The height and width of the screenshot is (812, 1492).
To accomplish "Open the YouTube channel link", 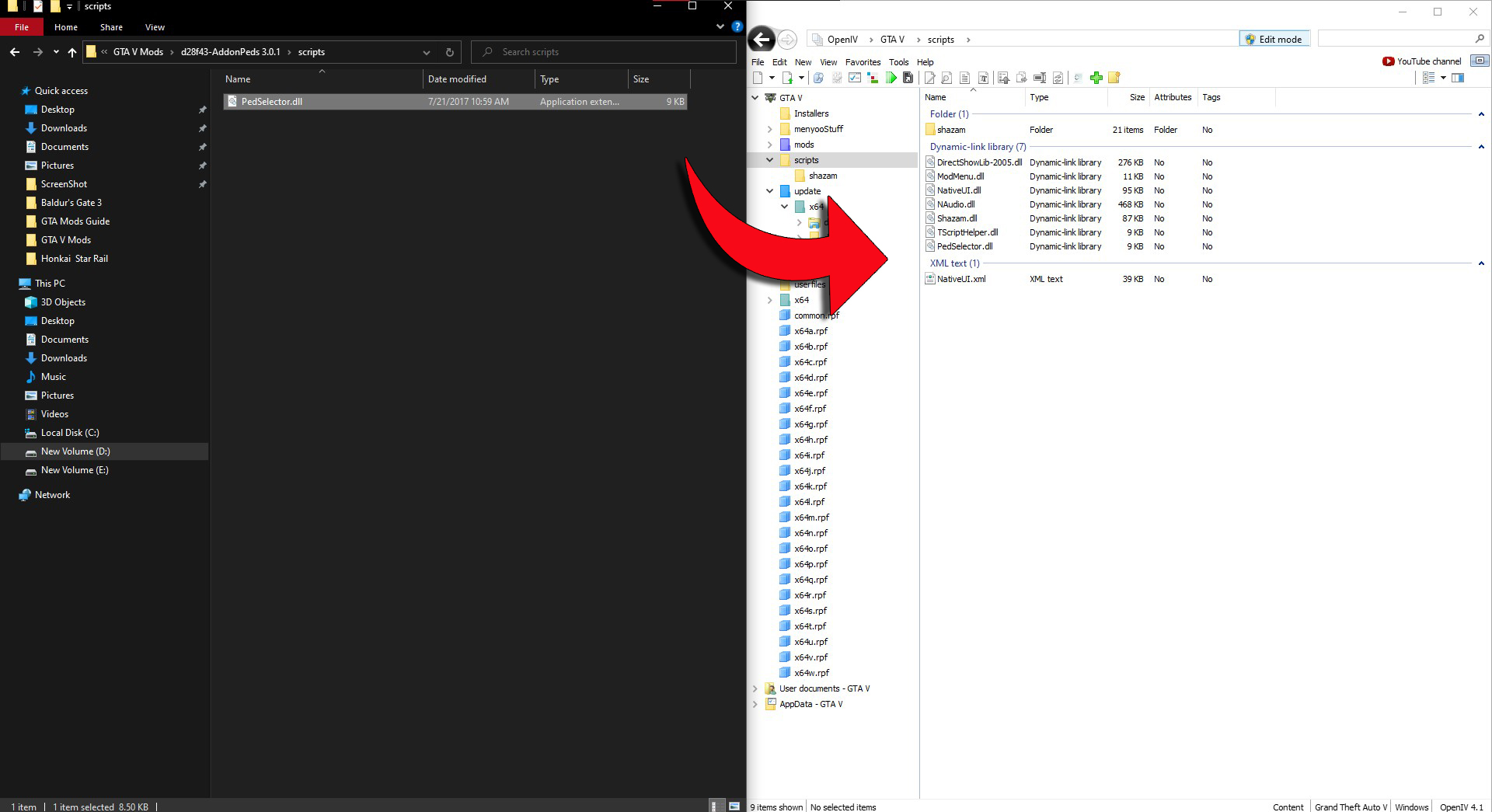I will 1421,61.
